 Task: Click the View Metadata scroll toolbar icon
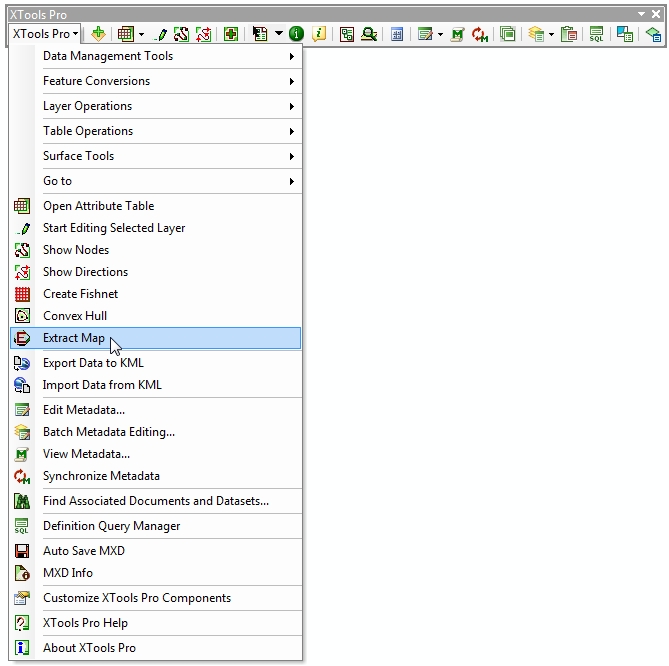(x=457, y=34)
